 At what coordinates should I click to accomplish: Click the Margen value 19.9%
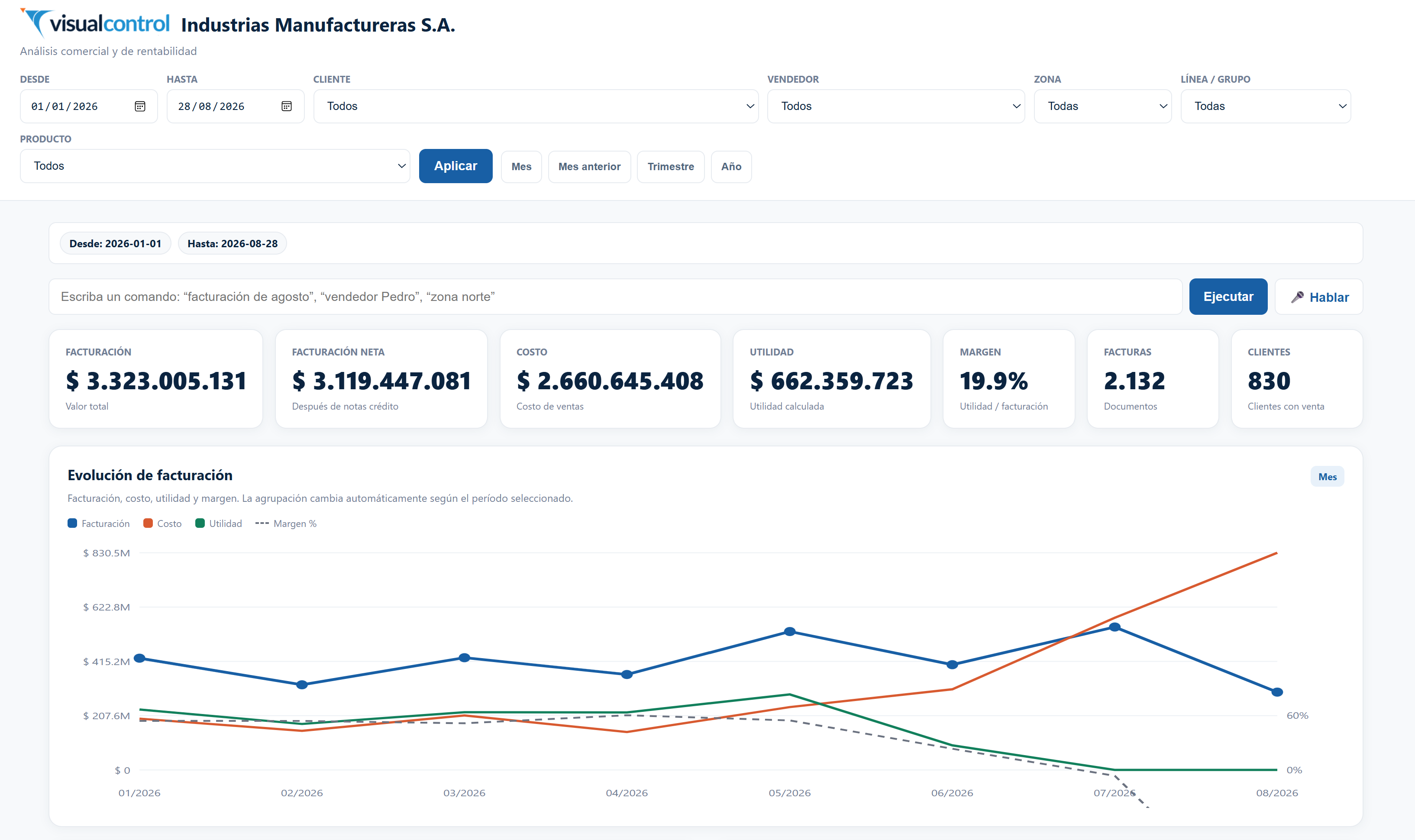click(x=994, y=381)
